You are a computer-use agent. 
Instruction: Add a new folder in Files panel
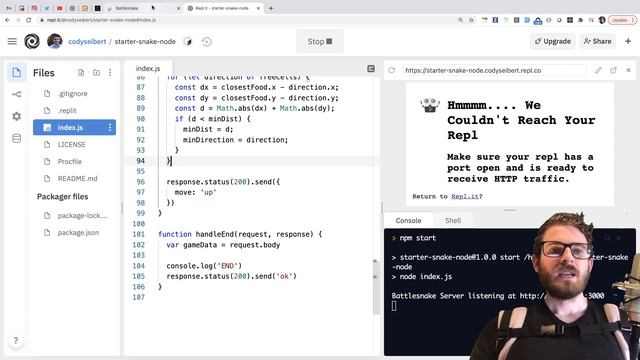tap(96, 73)
